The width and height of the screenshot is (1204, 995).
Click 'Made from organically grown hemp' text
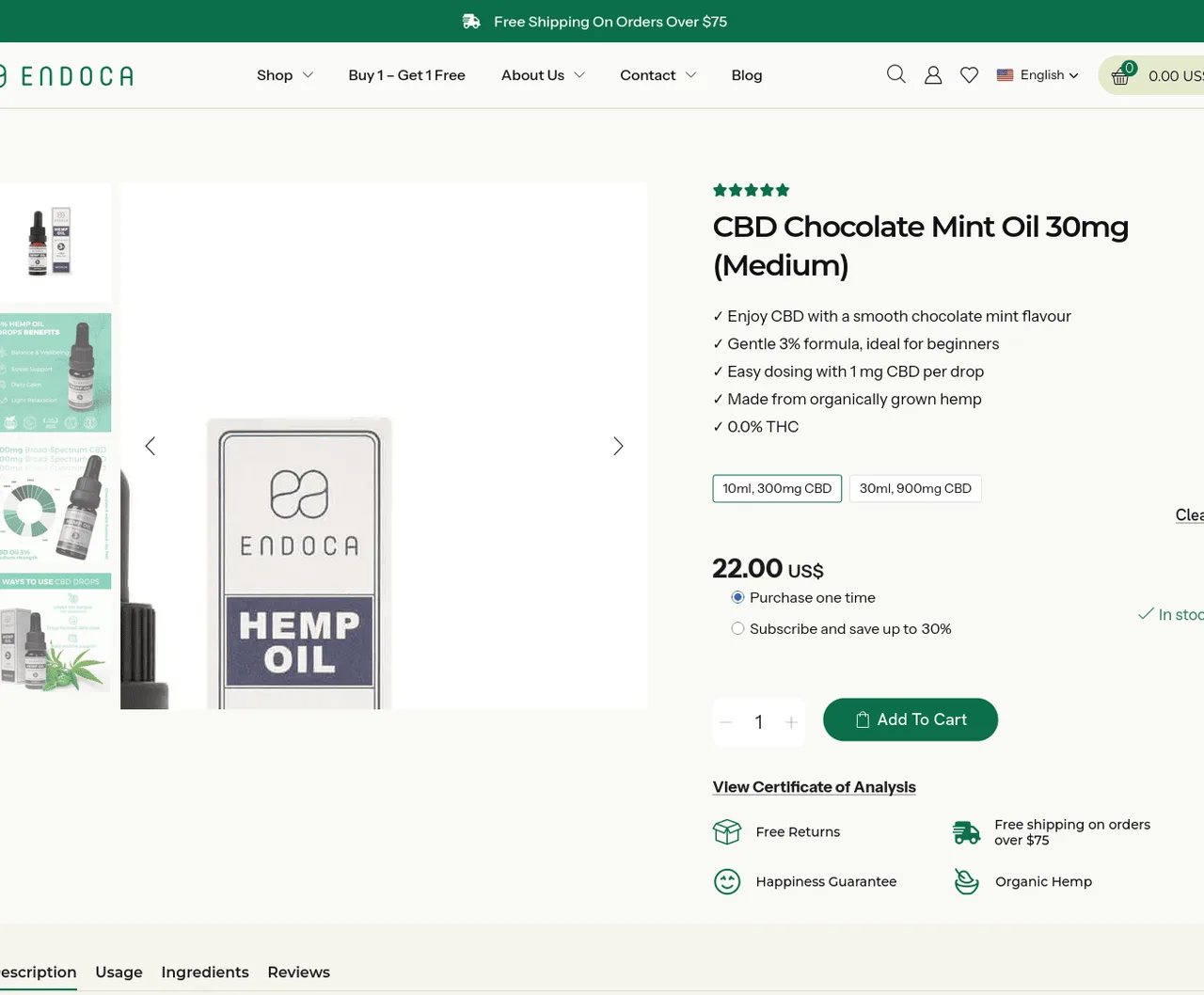pyautogui.click(x=854, y=399)
